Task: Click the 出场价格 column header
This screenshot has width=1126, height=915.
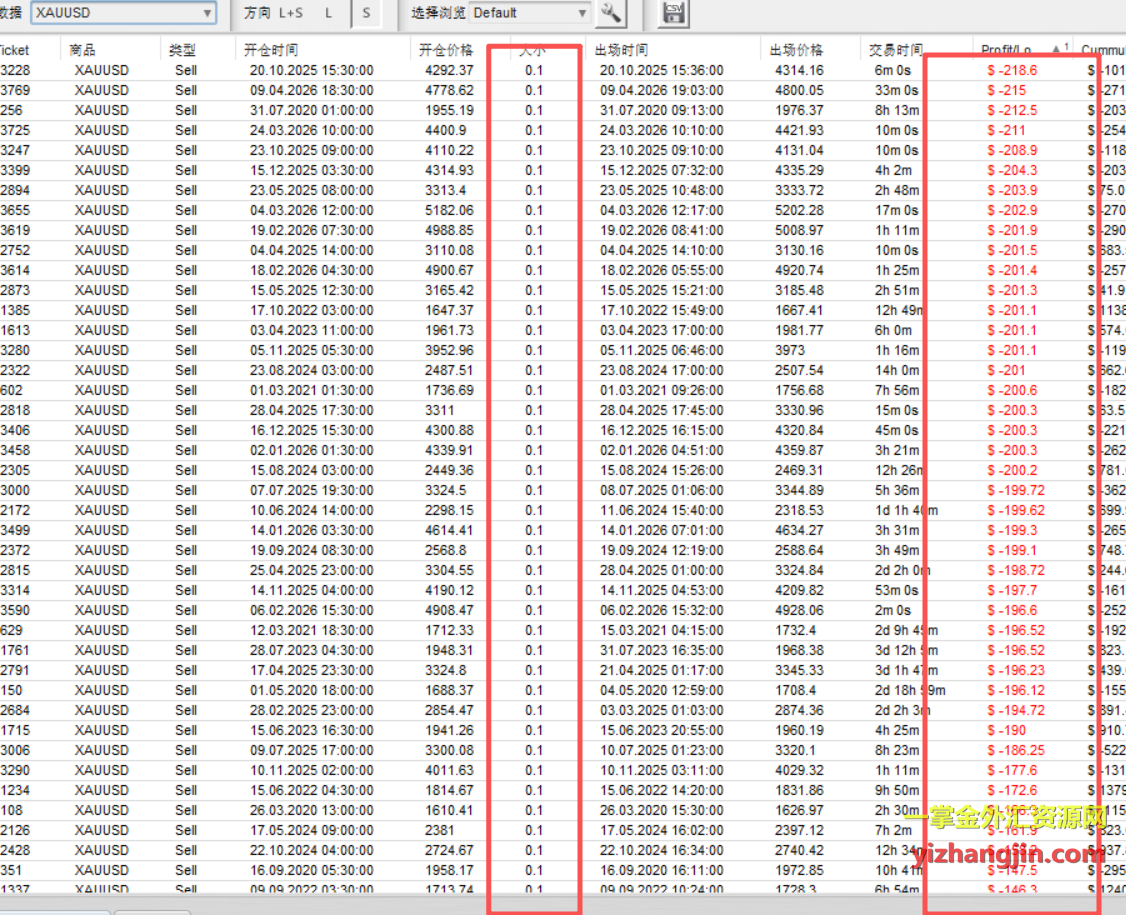Action: coord(797,50)
